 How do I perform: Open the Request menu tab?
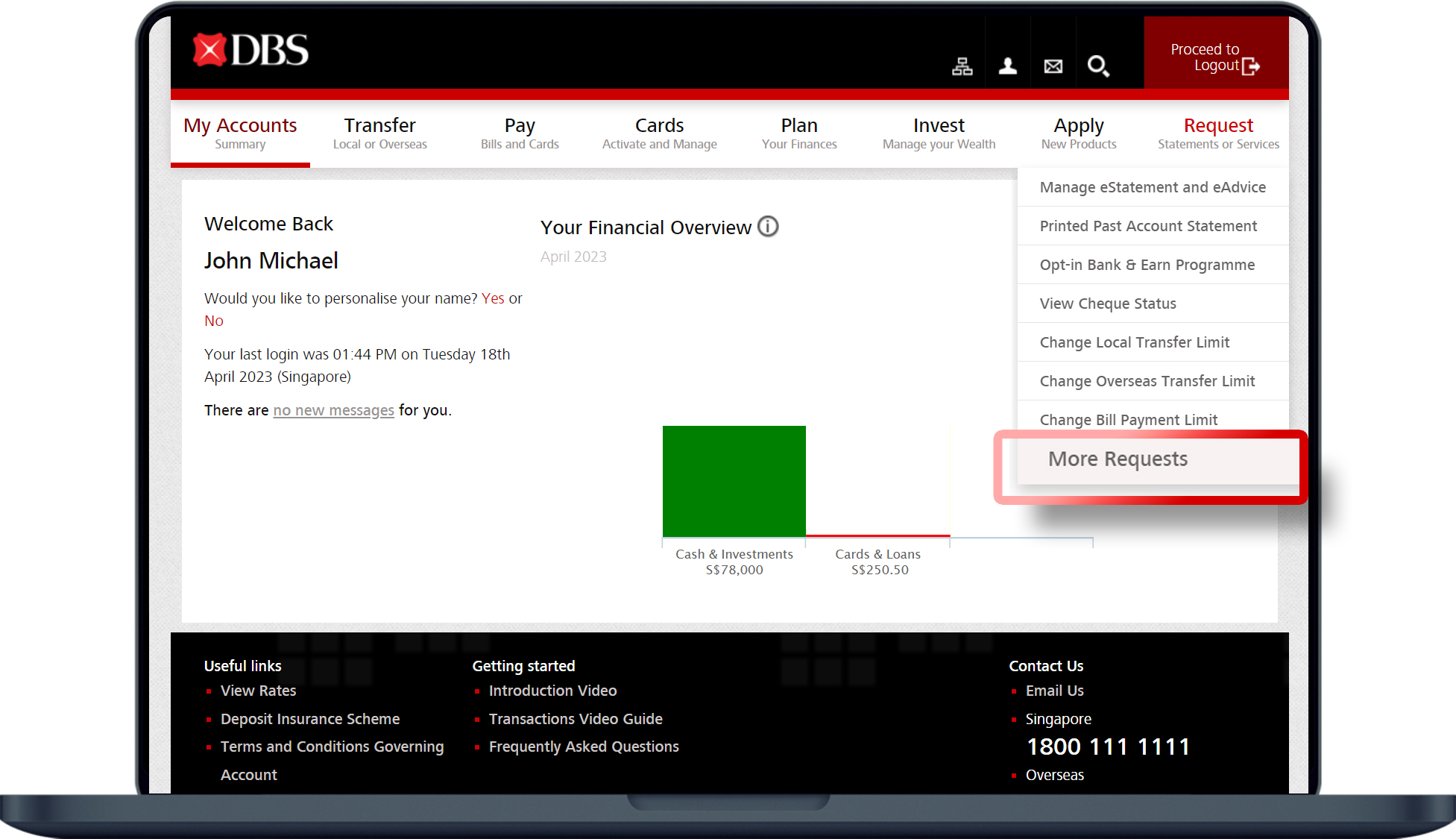click(x=1218, y=133)
